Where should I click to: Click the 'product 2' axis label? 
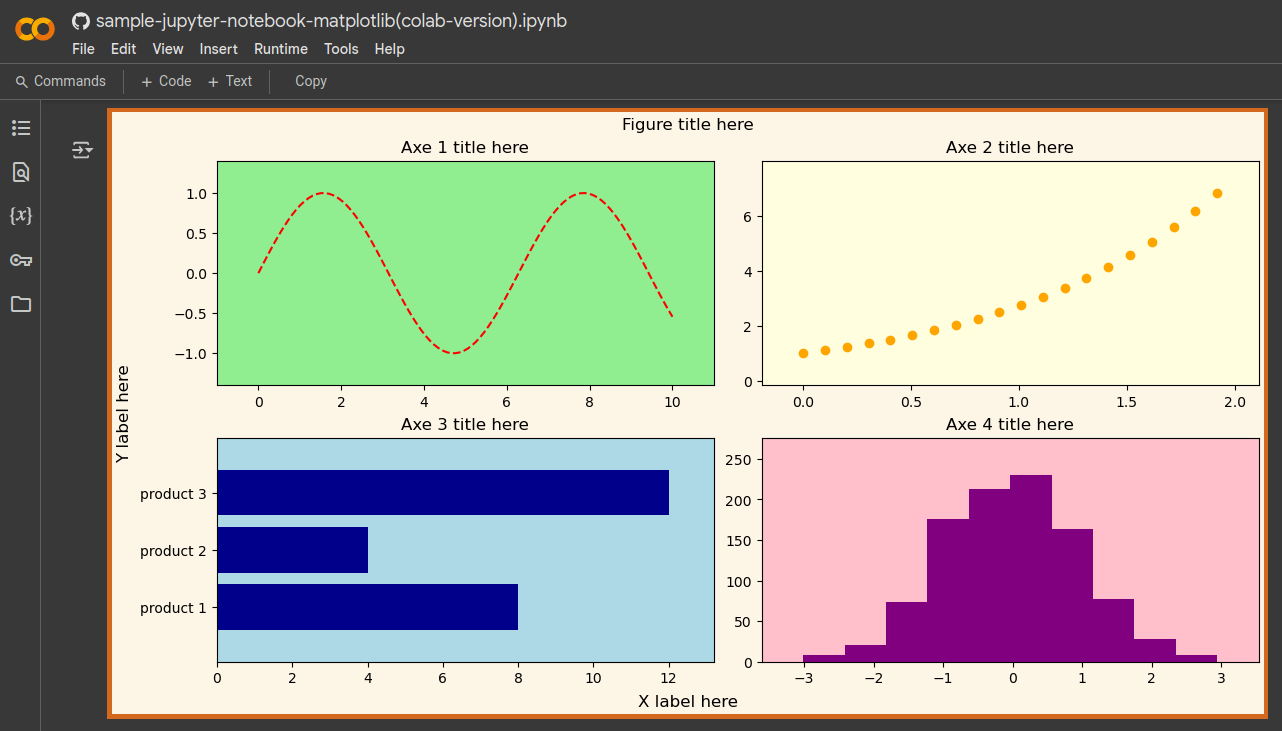point(173,551)
